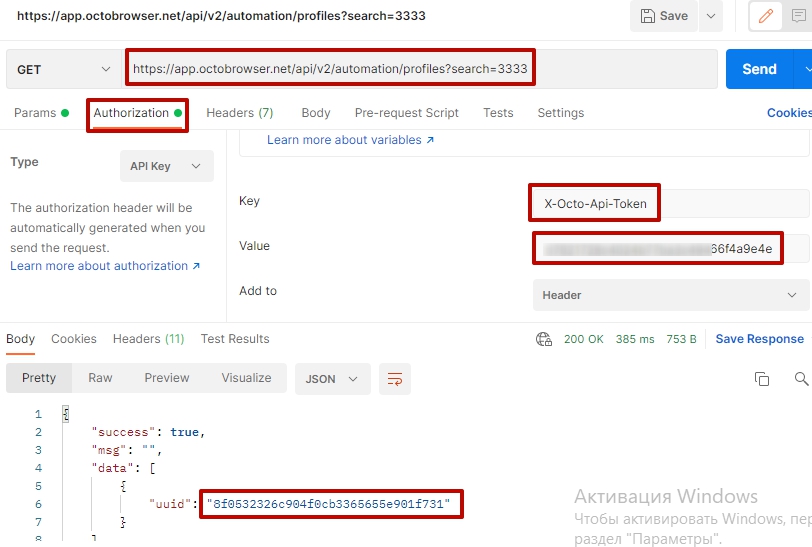The height and width of the screenshot is (547, 812).
Task: Click the network globe icon
Action: coord(543,339)
